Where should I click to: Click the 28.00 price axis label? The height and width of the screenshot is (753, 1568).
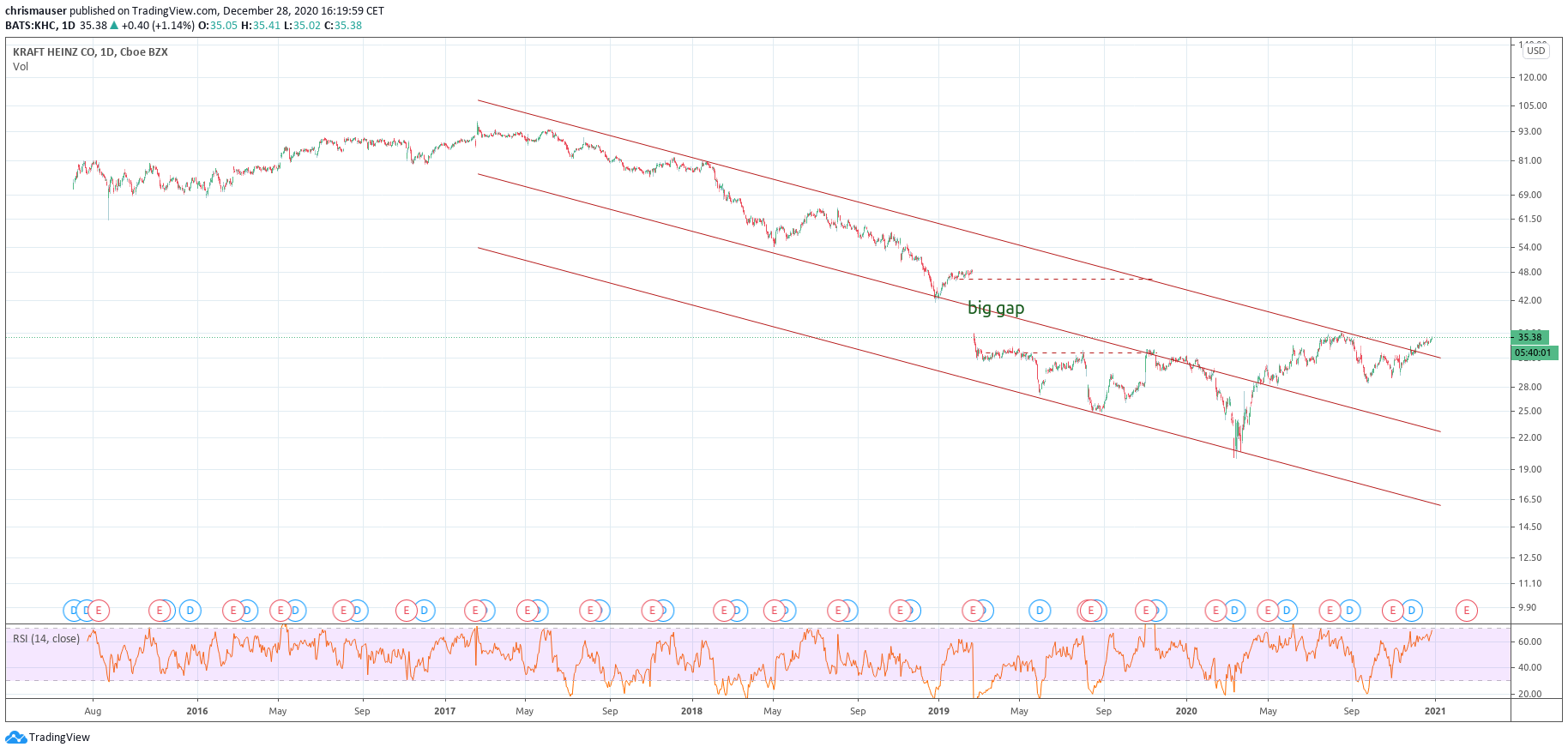[1530, 387]
